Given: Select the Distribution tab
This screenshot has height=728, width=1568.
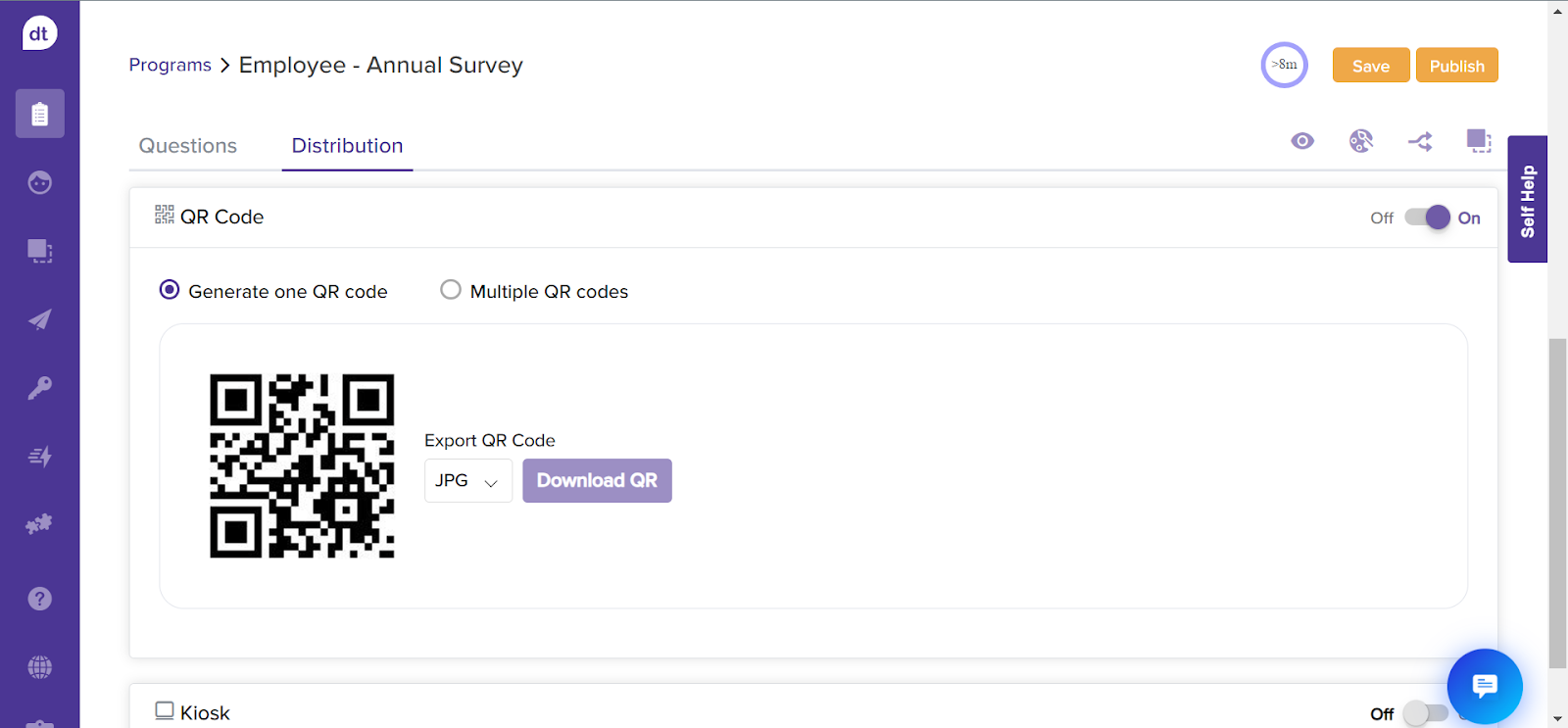Looking at the screenshot, I should 347,146.
